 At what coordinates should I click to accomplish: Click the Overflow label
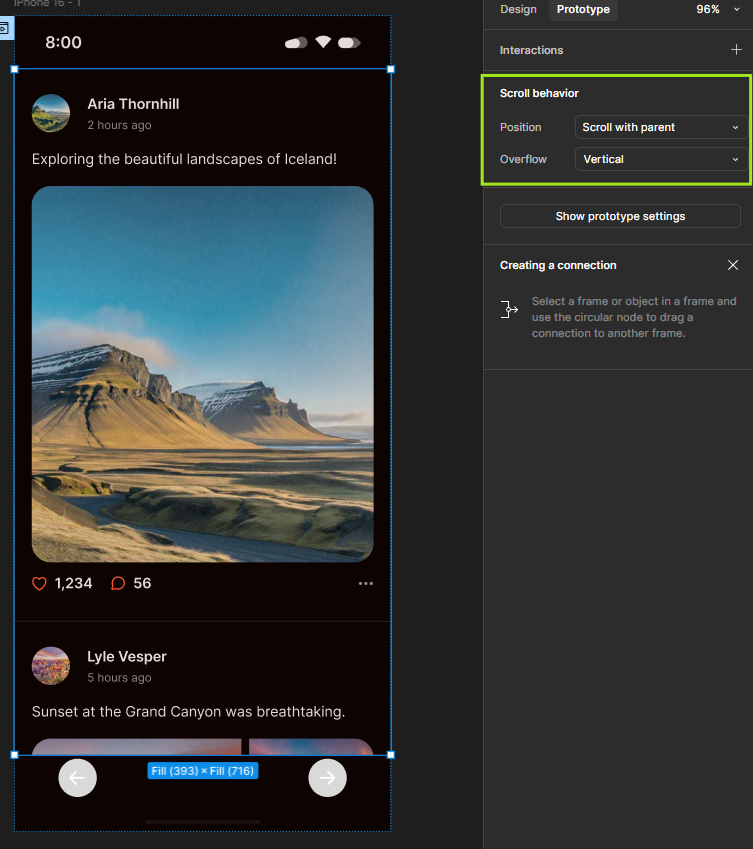point(523,159)
